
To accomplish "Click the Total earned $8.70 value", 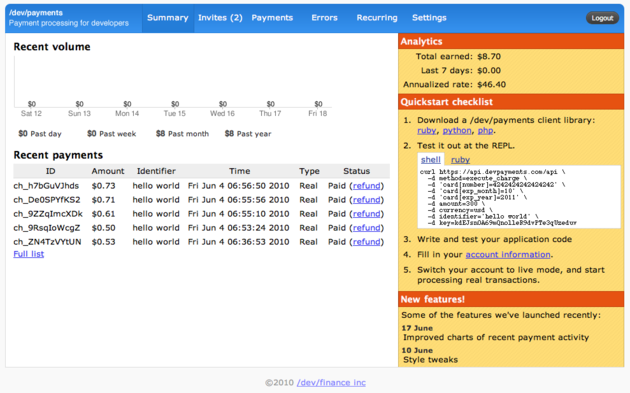I will 489,56.
